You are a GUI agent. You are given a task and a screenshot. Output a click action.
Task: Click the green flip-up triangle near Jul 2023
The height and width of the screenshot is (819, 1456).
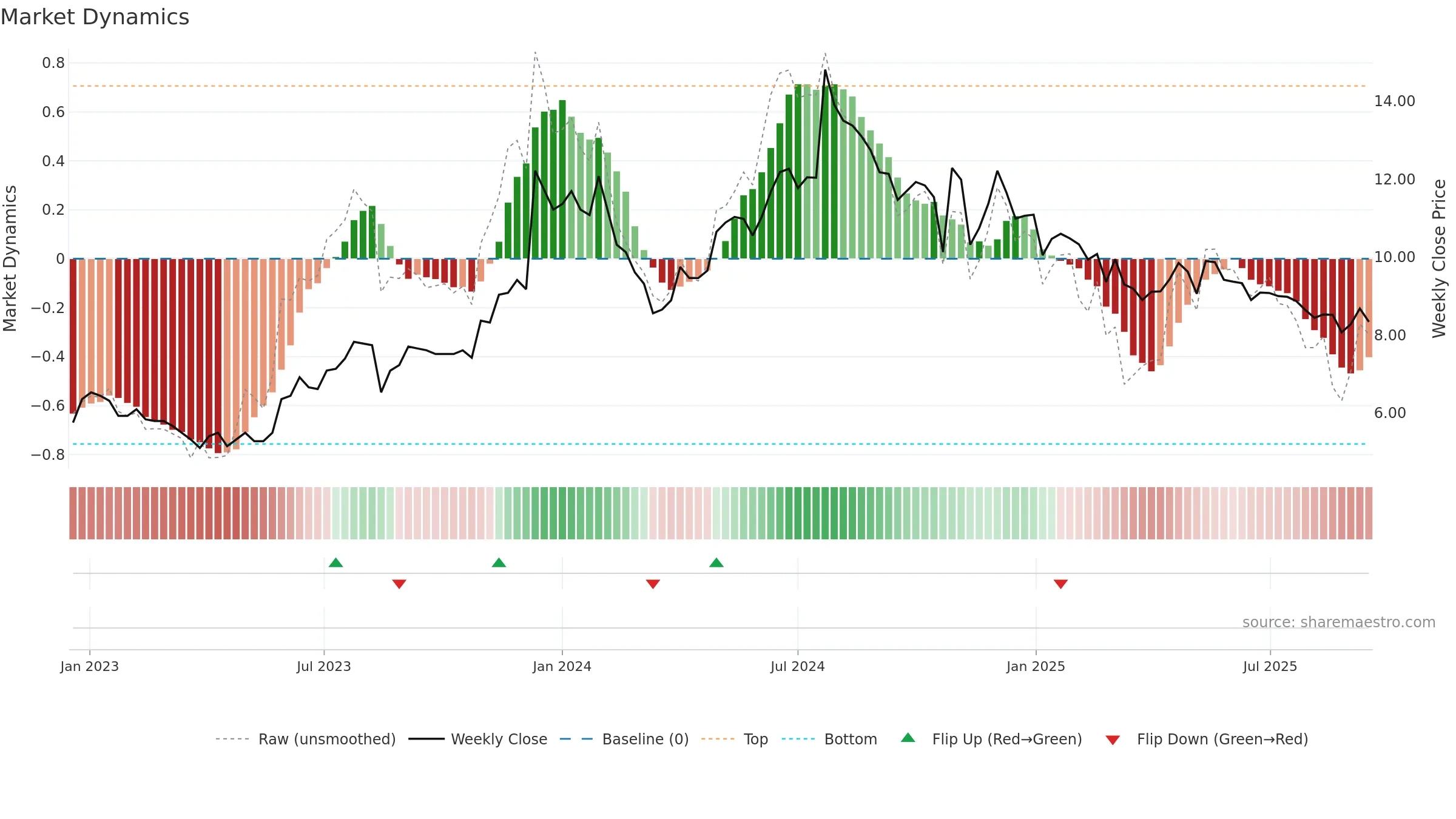tap(335, 563)
